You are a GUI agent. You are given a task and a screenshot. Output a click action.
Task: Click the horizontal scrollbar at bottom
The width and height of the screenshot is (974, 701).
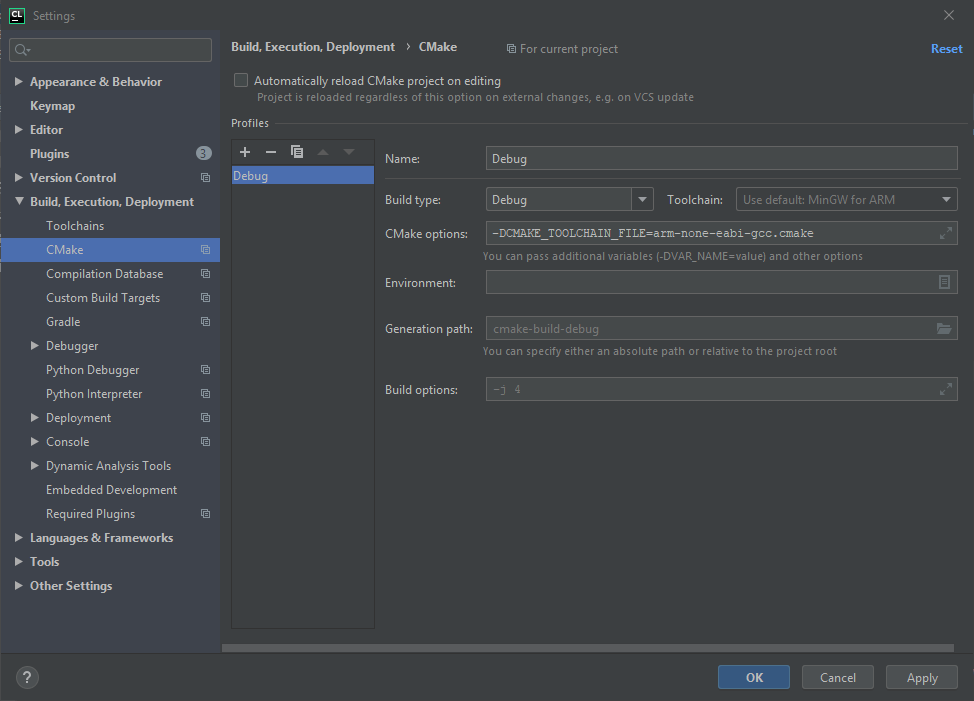[x=588, y=648]
